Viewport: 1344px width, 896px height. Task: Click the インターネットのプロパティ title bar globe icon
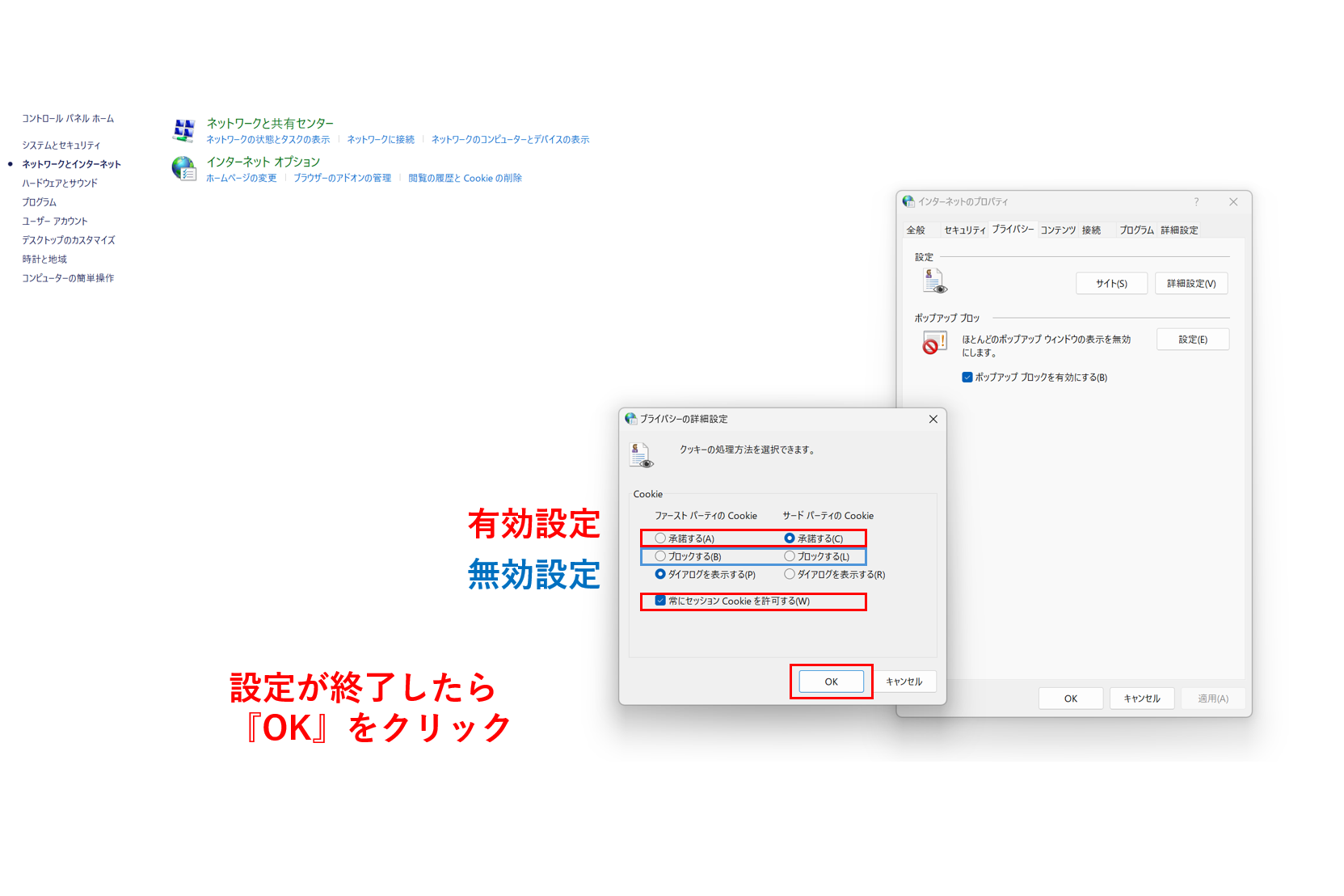click(x=908, y=201)
